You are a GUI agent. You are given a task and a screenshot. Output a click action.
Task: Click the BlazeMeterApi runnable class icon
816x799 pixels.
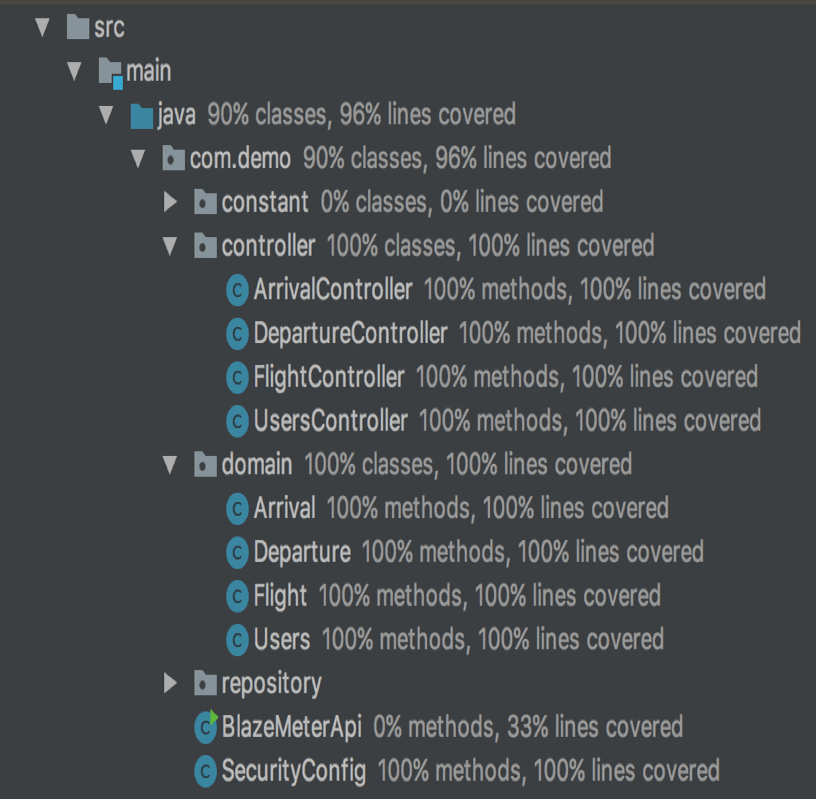(x=206, y=727)
